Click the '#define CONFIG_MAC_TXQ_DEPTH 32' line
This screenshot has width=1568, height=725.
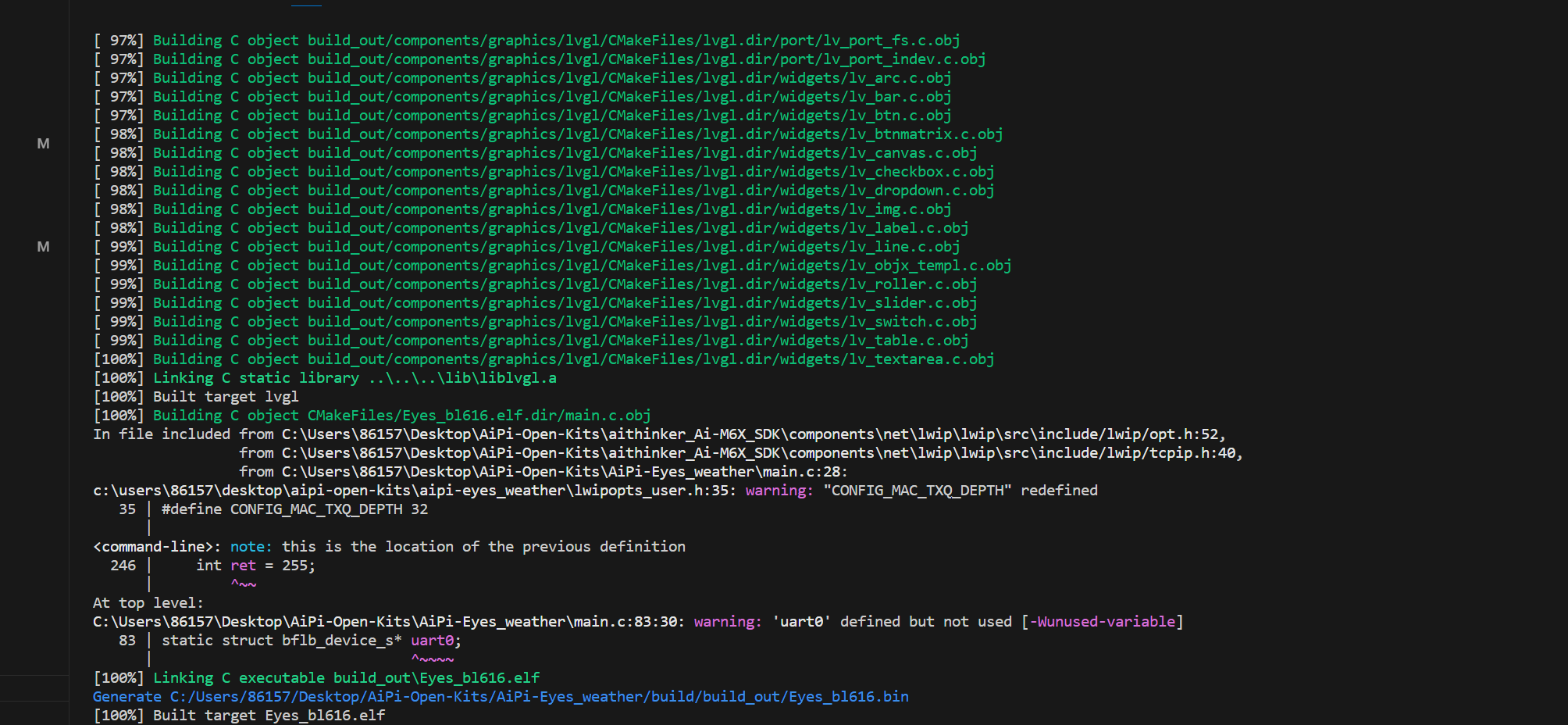click(294, 509)
